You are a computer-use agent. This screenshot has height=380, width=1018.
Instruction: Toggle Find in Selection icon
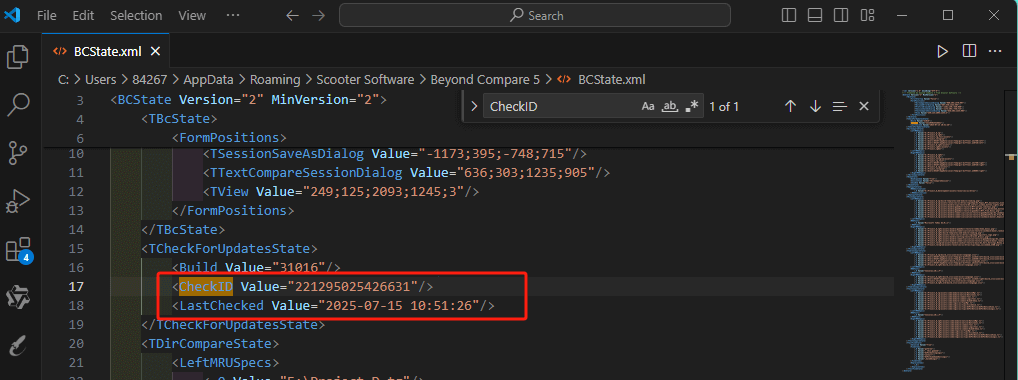tap(840, 107)
